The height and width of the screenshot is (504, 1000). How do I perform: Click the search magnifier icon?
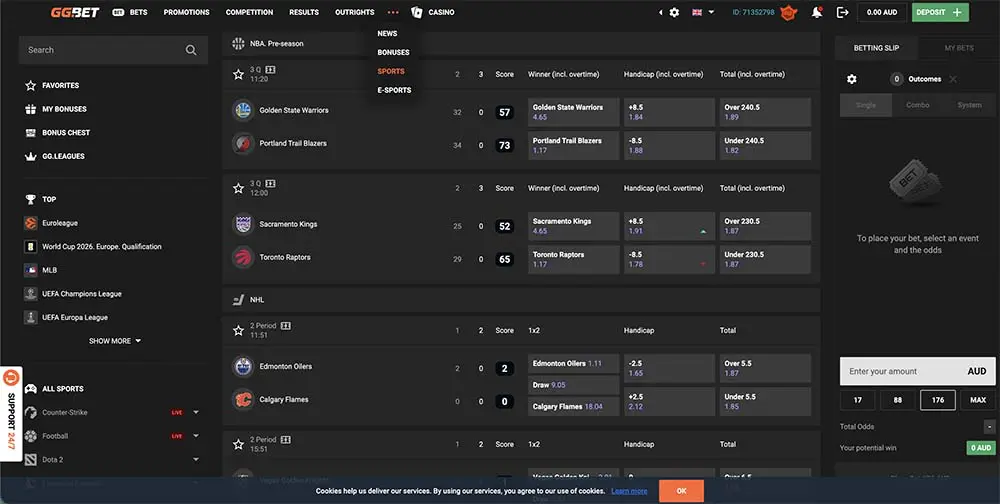click(x=191, y=50)
